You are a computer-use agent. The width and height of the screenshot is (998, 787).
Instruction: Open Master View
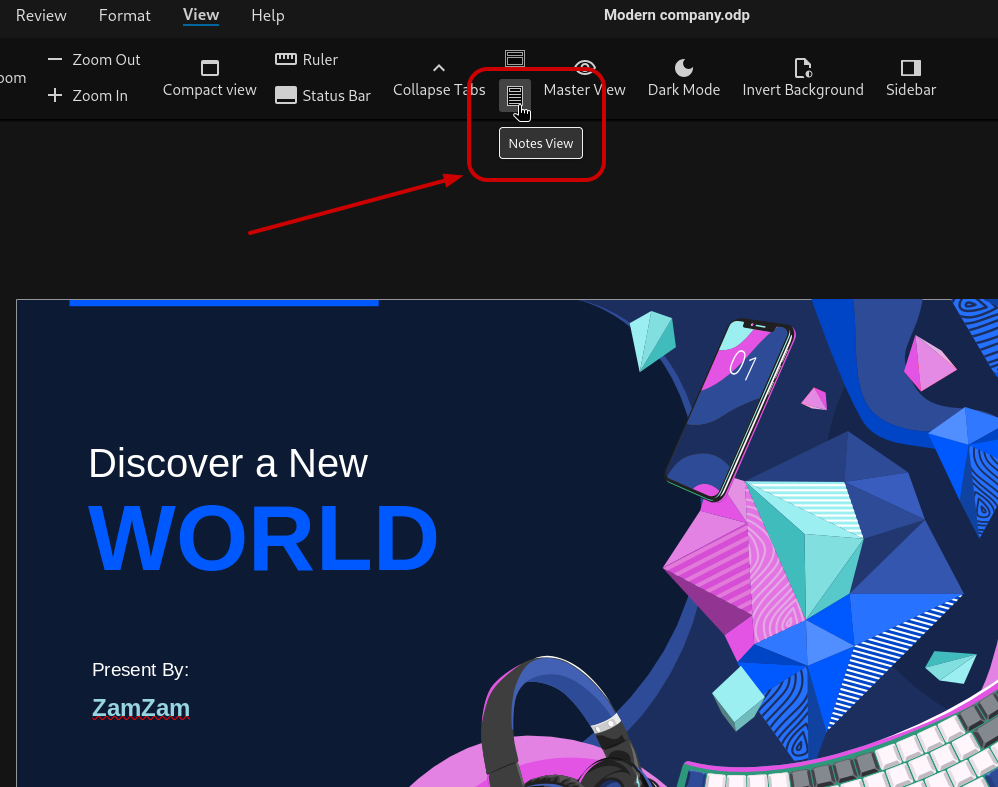(x=585, y=79)
